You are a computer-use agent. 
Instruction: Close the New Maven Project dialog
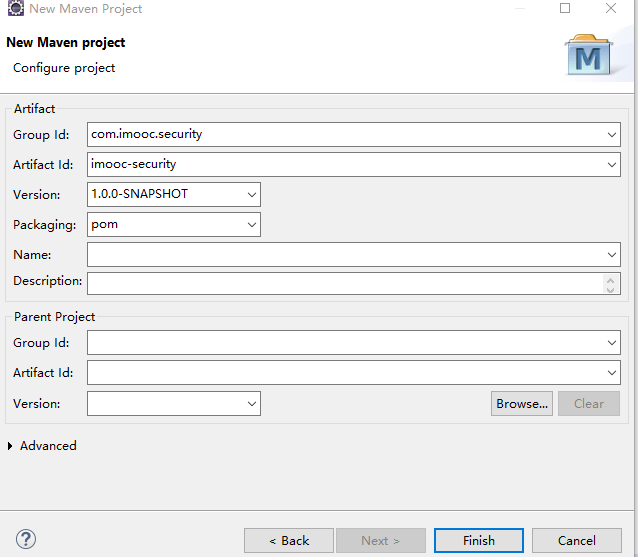pyautogui.click(x=611, y=8)
